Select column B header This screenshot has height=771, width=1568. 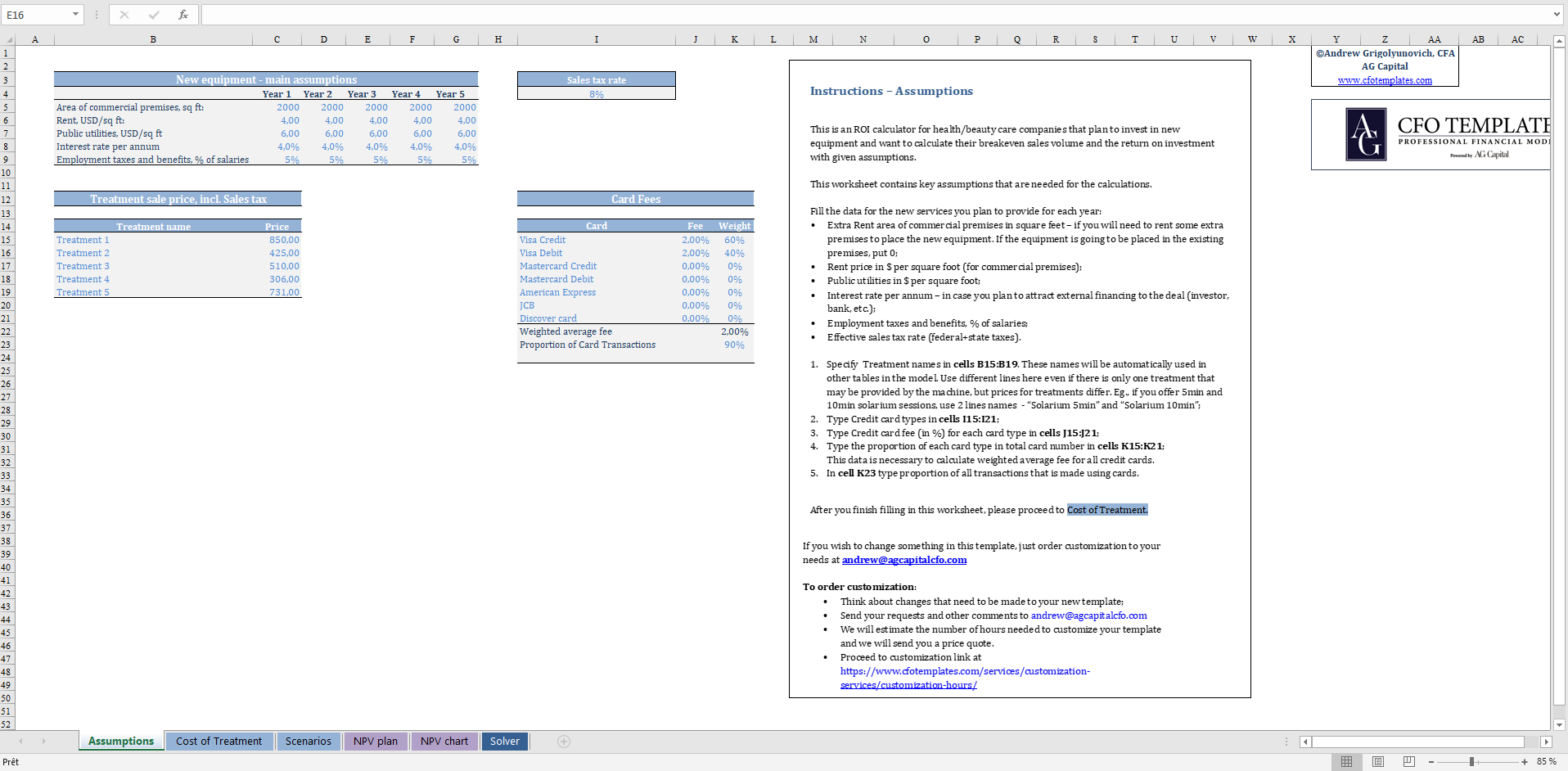153,39
